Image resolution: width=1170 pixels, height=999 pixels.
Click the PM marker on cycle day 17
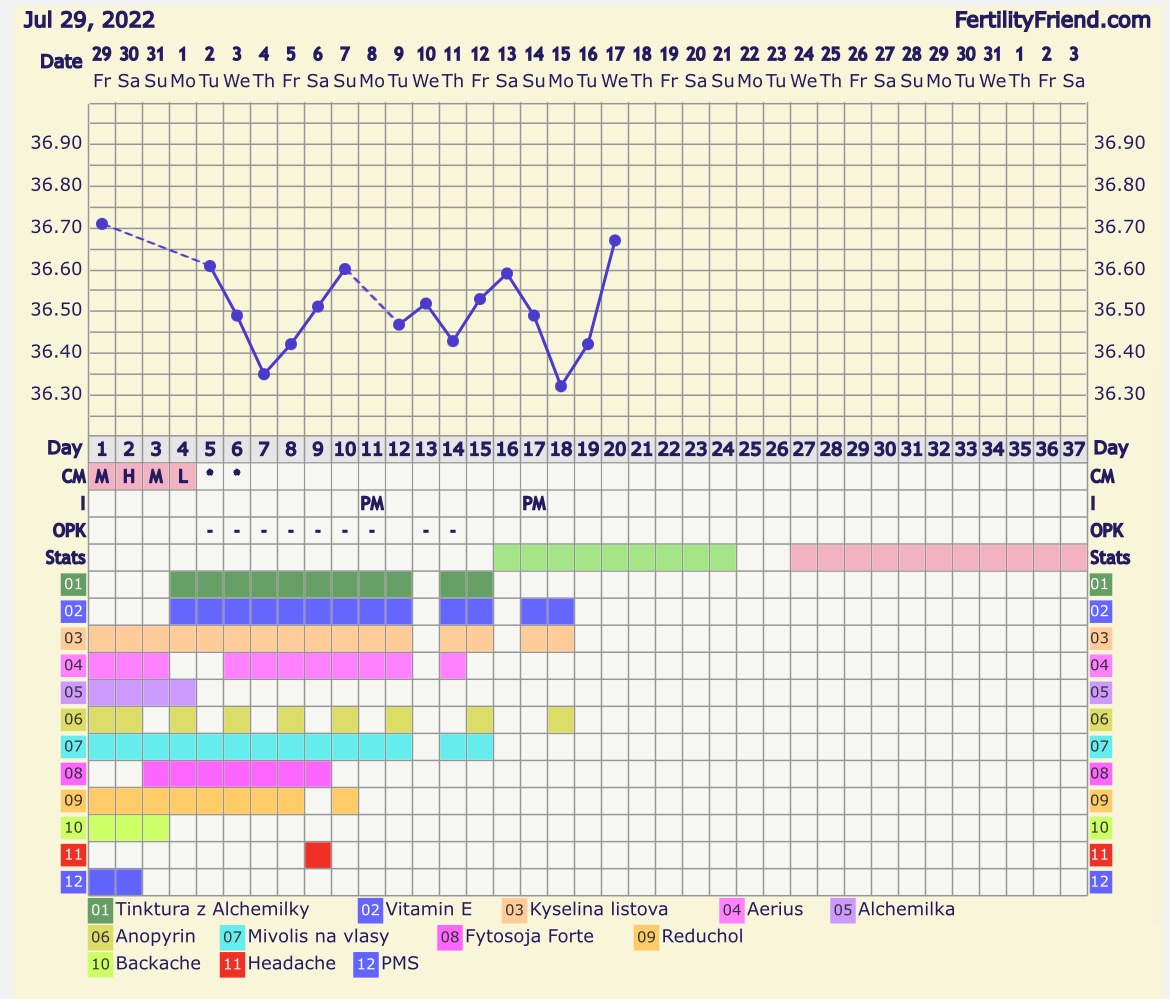(534, 504)
